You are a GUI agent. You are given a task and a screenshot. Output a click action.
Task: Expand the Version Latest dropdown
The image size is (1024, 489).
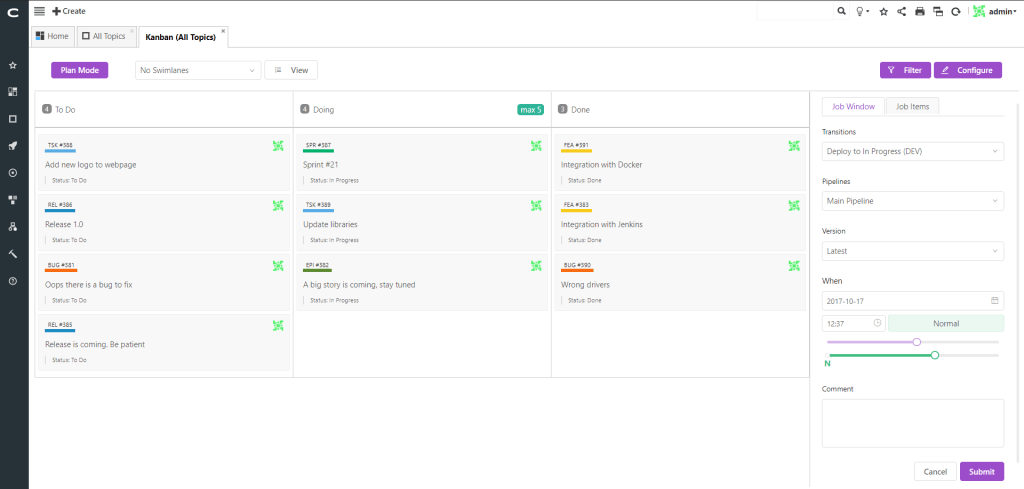tap(913, 251)
